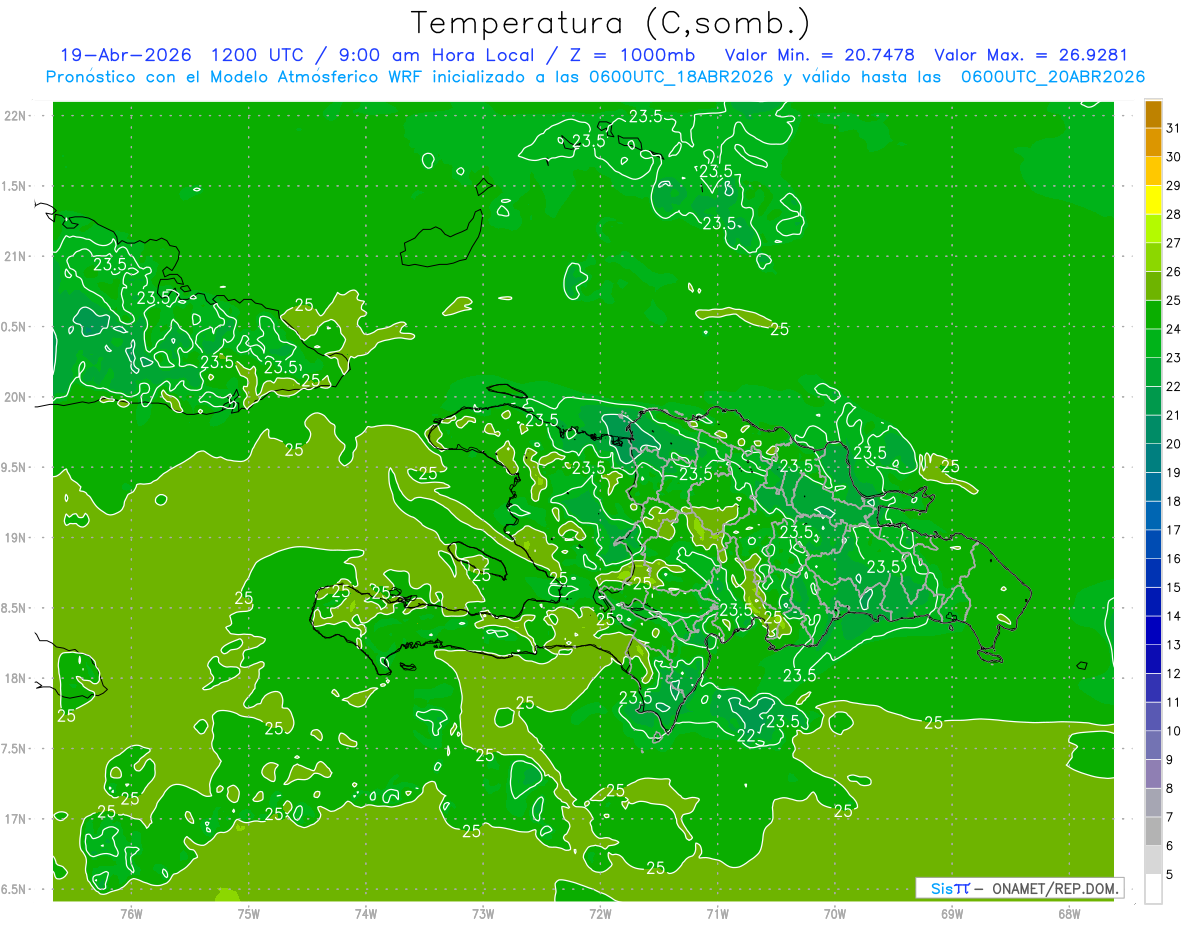
Task: Select the "Valor Max. = 26.9281" text
Action: click(1030, 56)
